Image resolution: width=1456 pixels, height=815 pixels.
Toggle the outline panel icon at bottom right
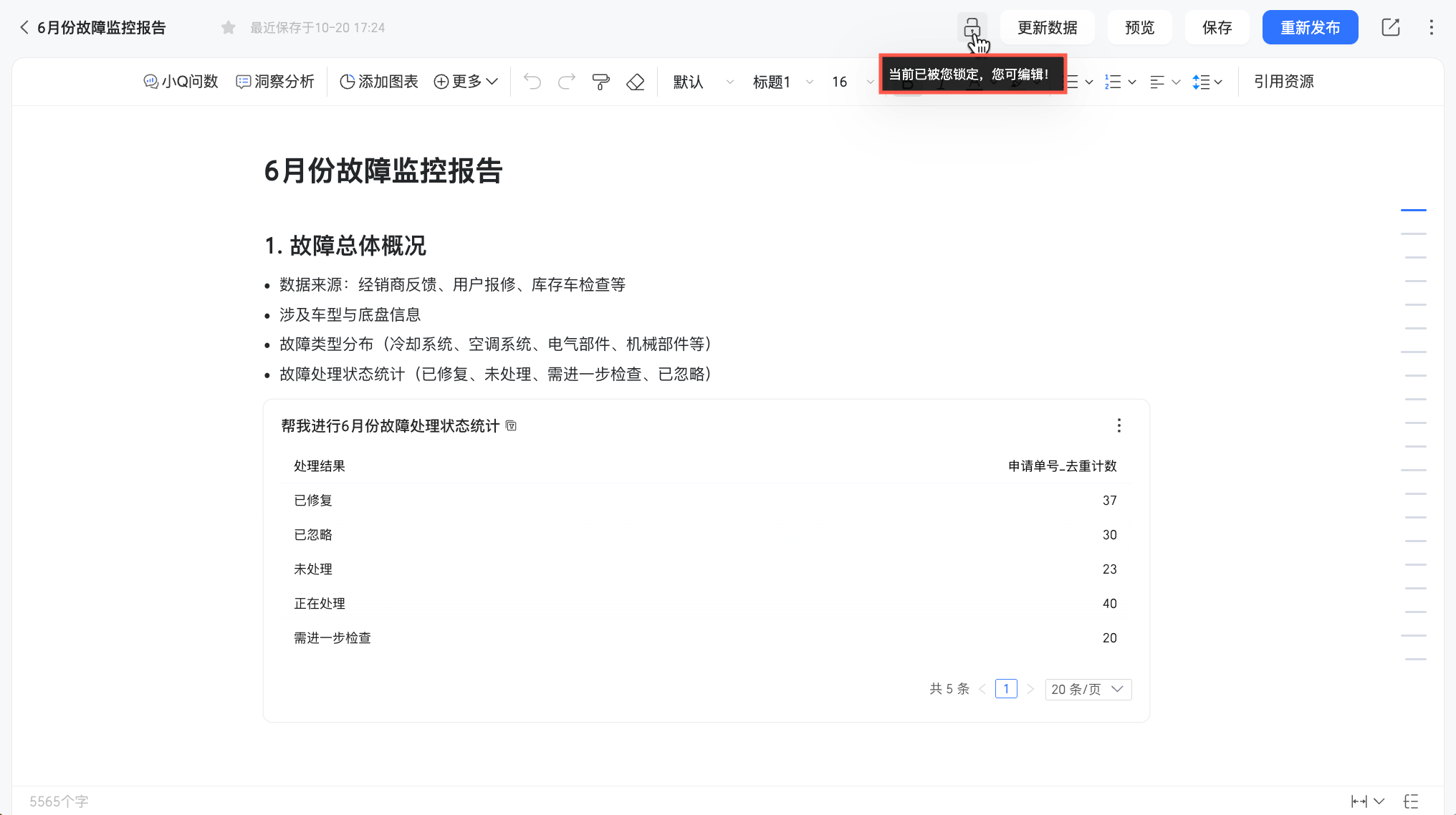pyautogui.click(x=1411, y=801)
